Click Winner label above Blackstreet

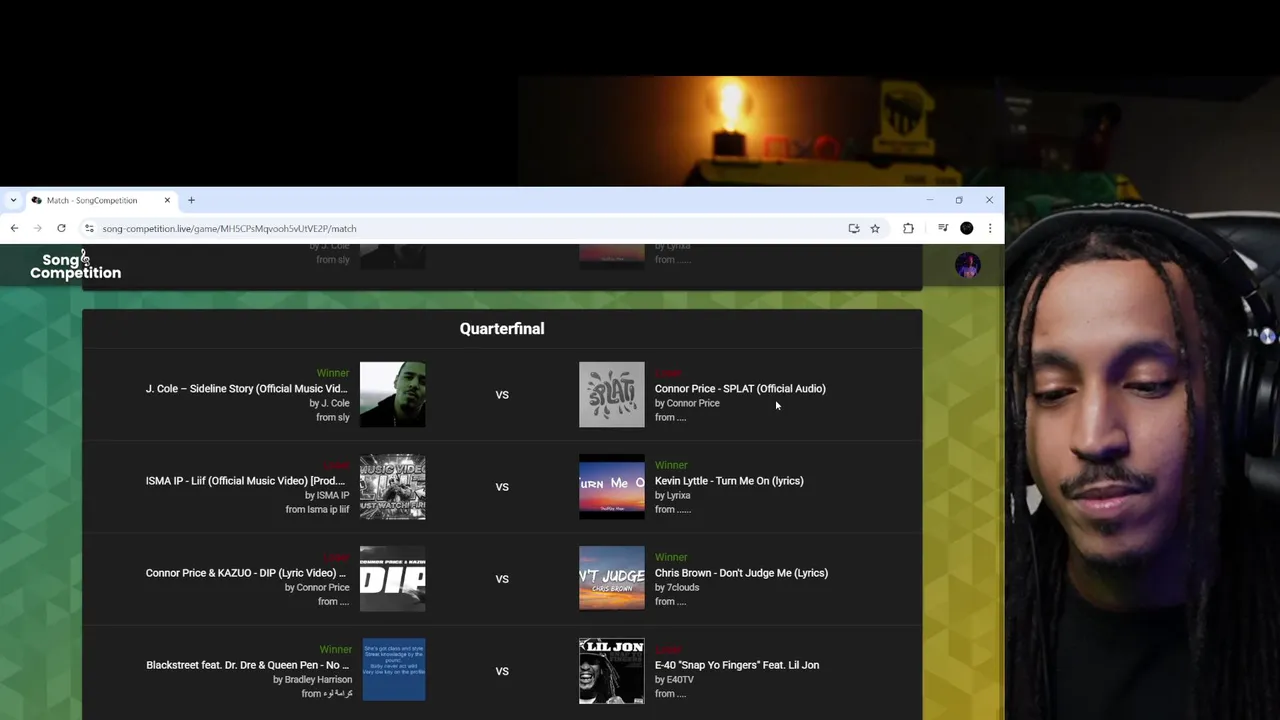point(336,649)
